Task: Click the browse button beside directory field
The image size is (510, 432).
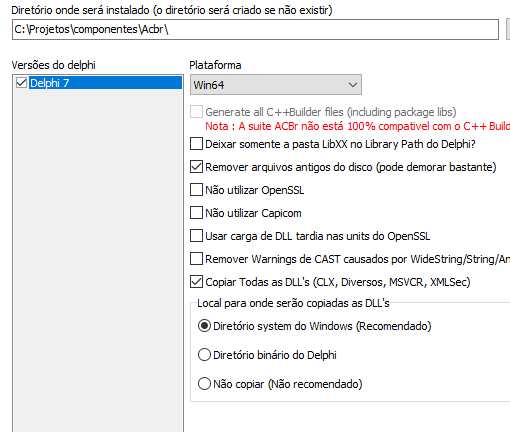Action: (x=508, y=30)
